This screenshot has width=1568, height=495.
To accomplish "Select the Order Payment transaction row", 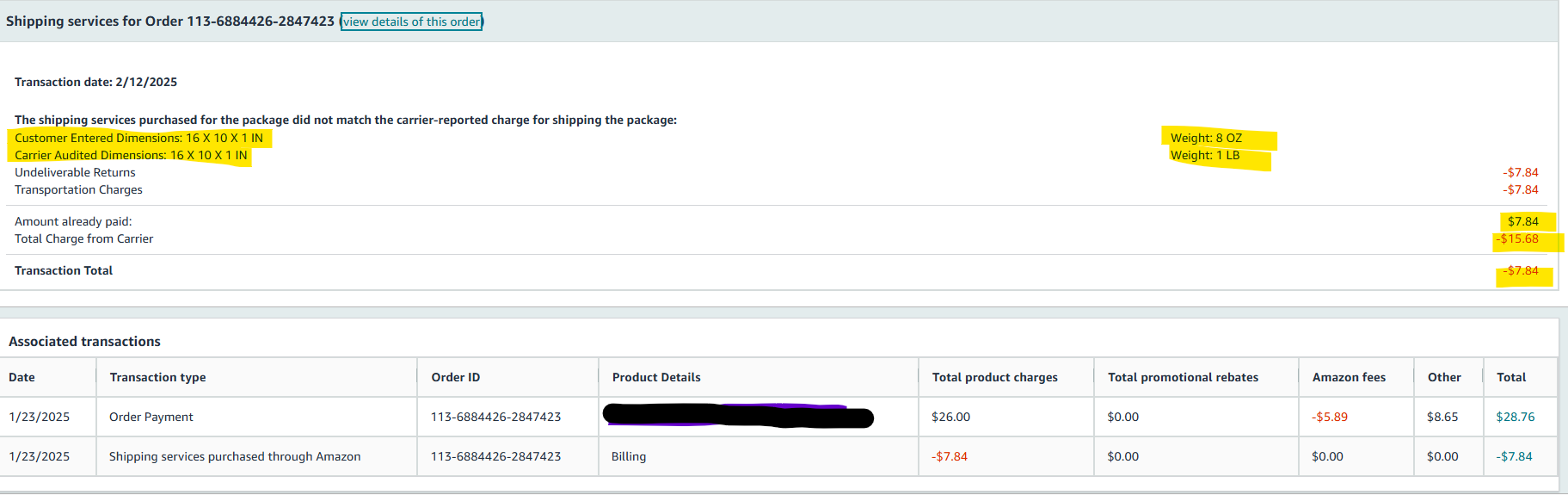I will (778, 417).
